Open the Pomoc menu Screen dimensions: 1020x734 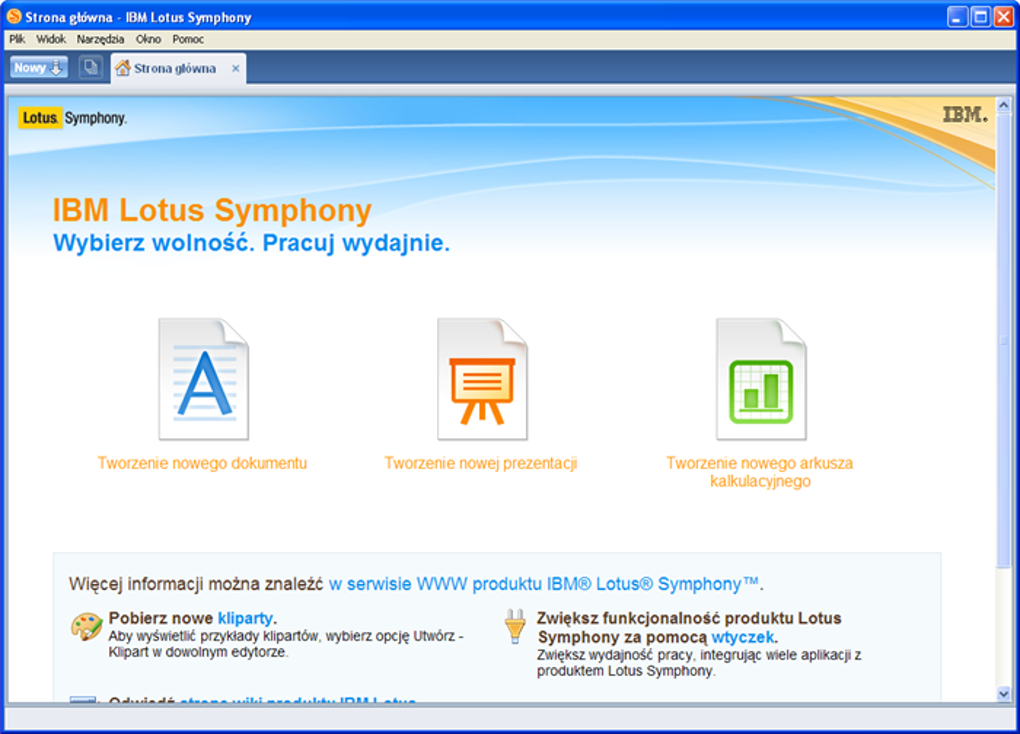pos(188,39)
